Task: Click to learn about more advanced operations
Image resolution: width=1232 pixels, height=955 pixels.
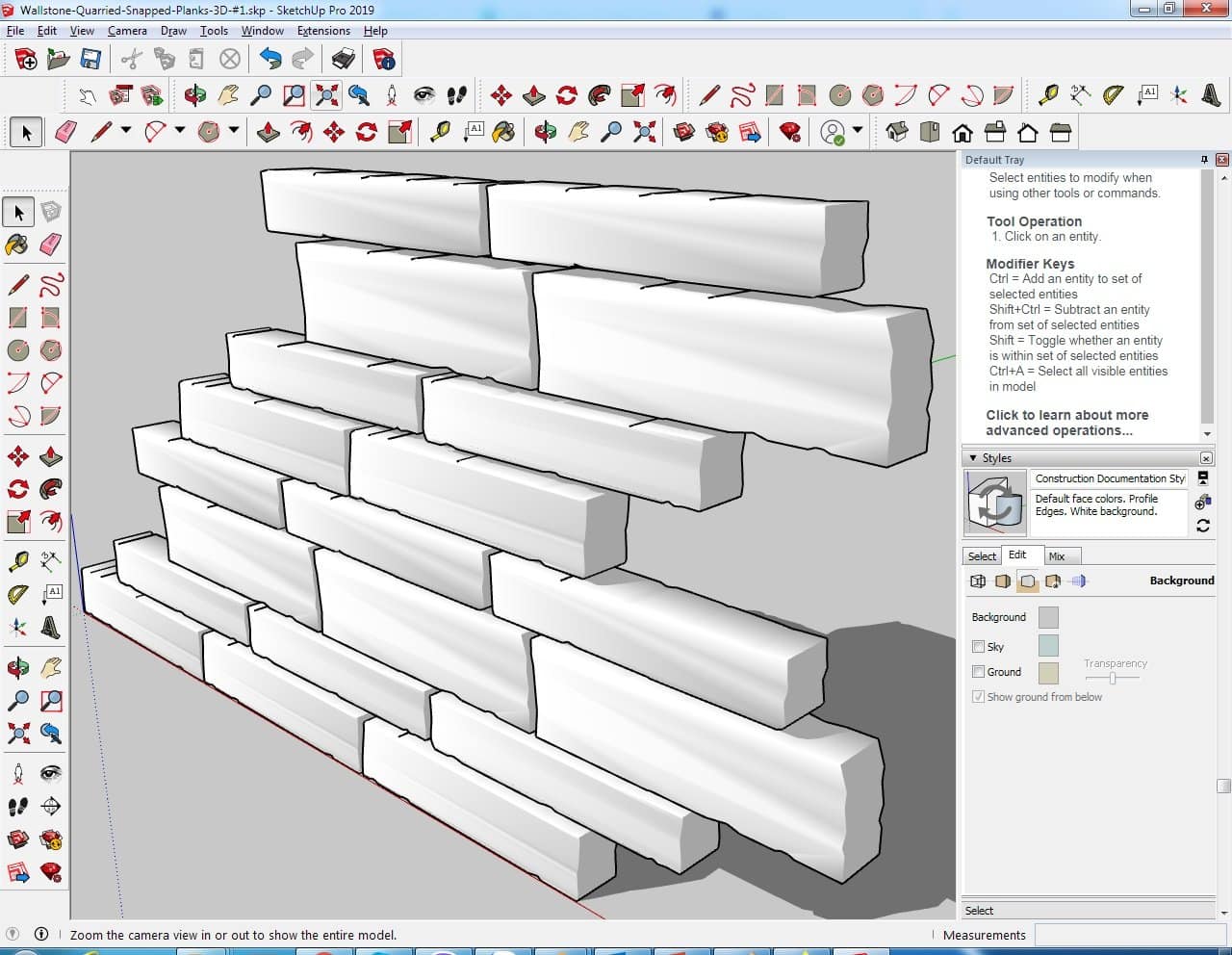Action: coord(1066,423)
